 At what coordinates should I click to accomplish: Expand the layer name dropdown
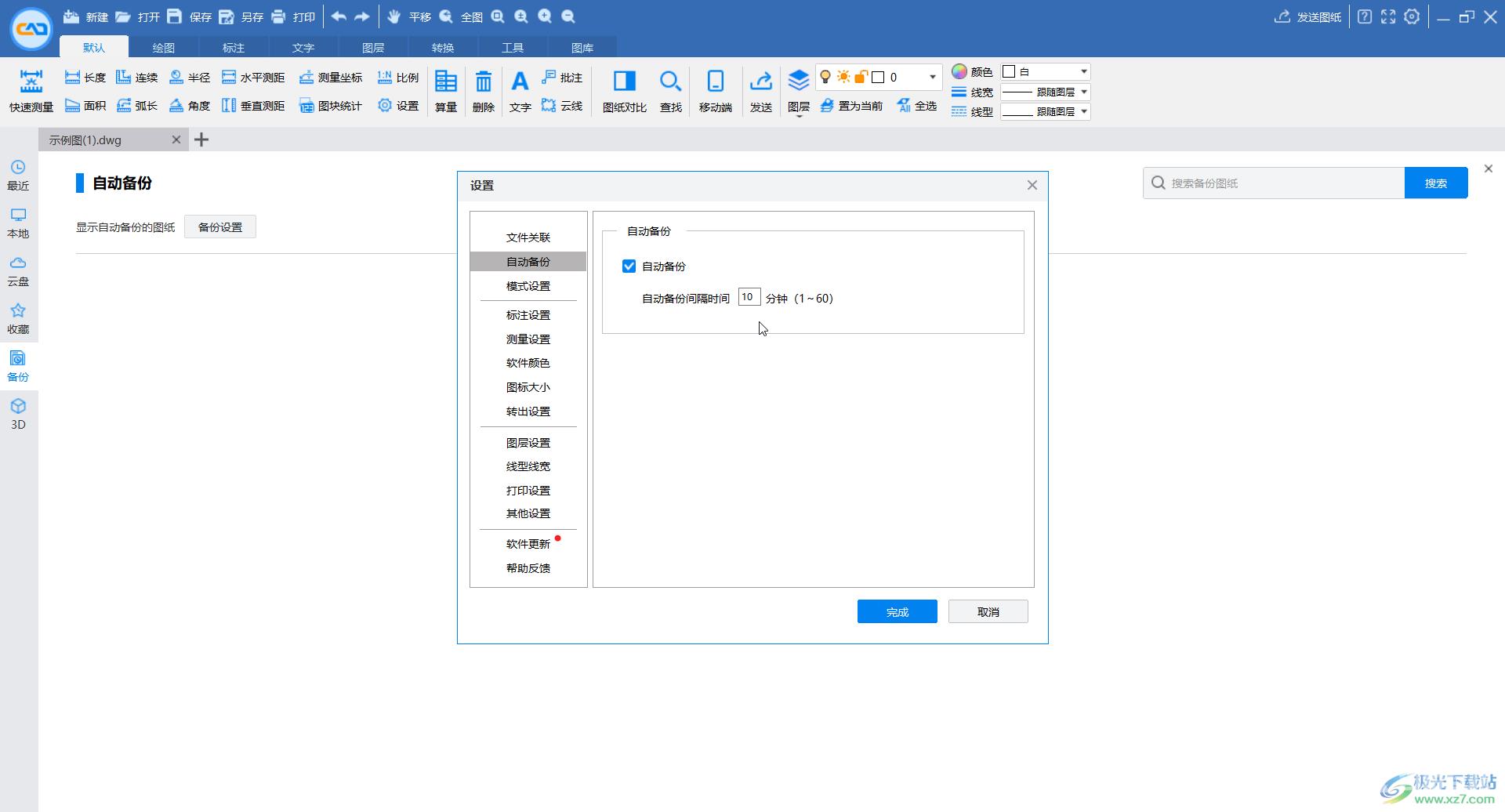coord(932,77)
